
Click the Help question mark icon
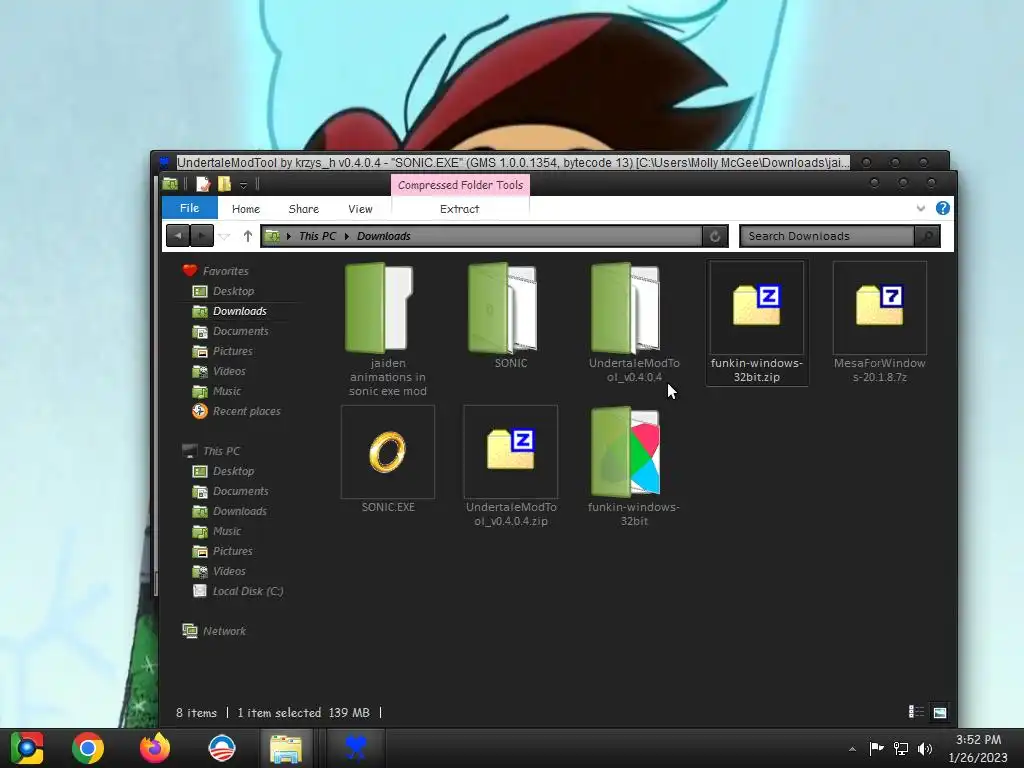pos(942,208)
